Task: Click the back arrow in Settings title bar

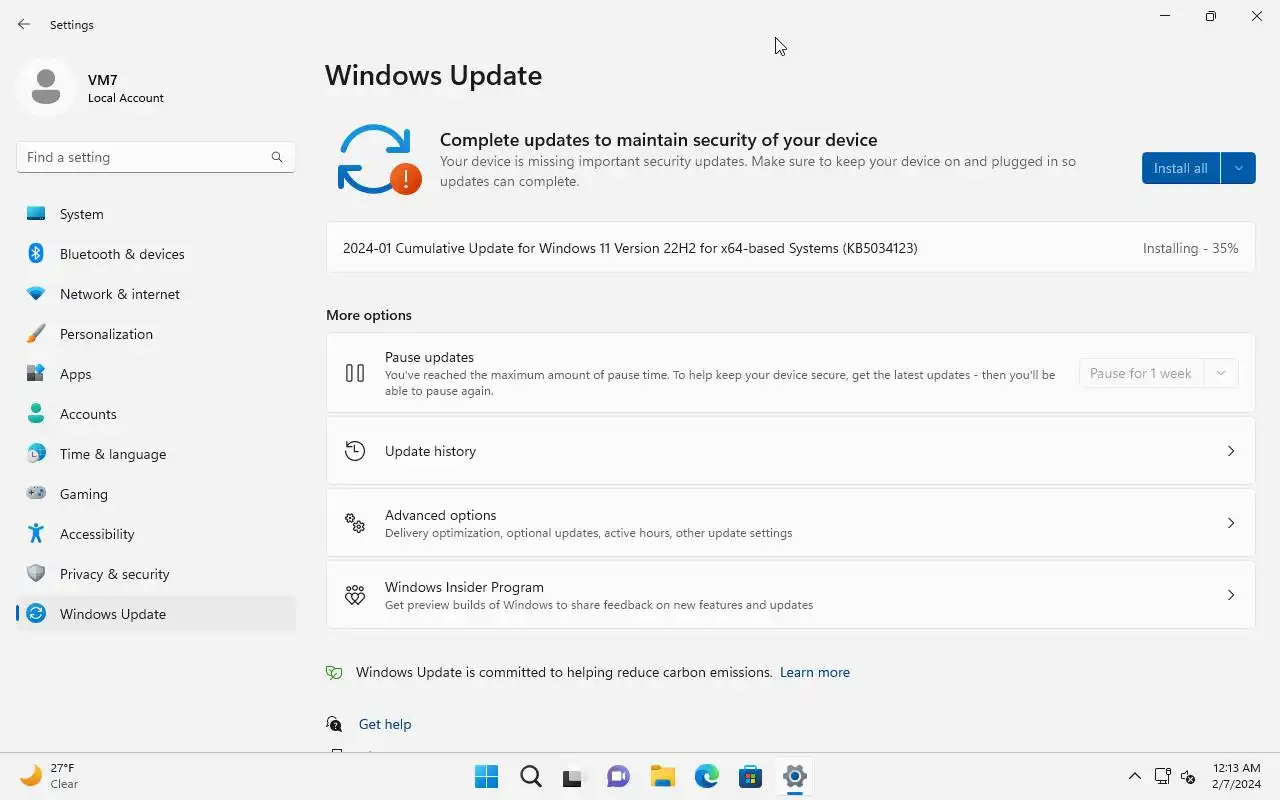Action: (24, 24)
